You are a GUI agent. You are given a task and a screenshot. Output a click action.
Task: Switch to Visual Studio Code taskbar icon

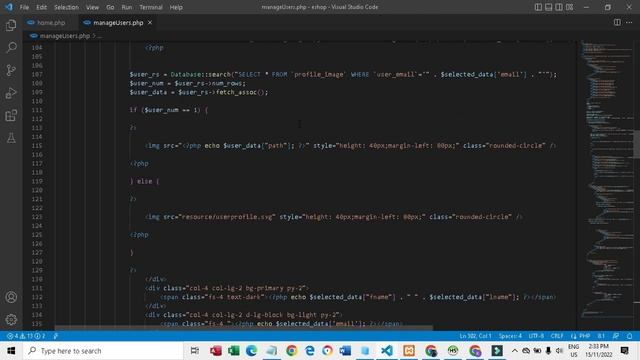387,351
